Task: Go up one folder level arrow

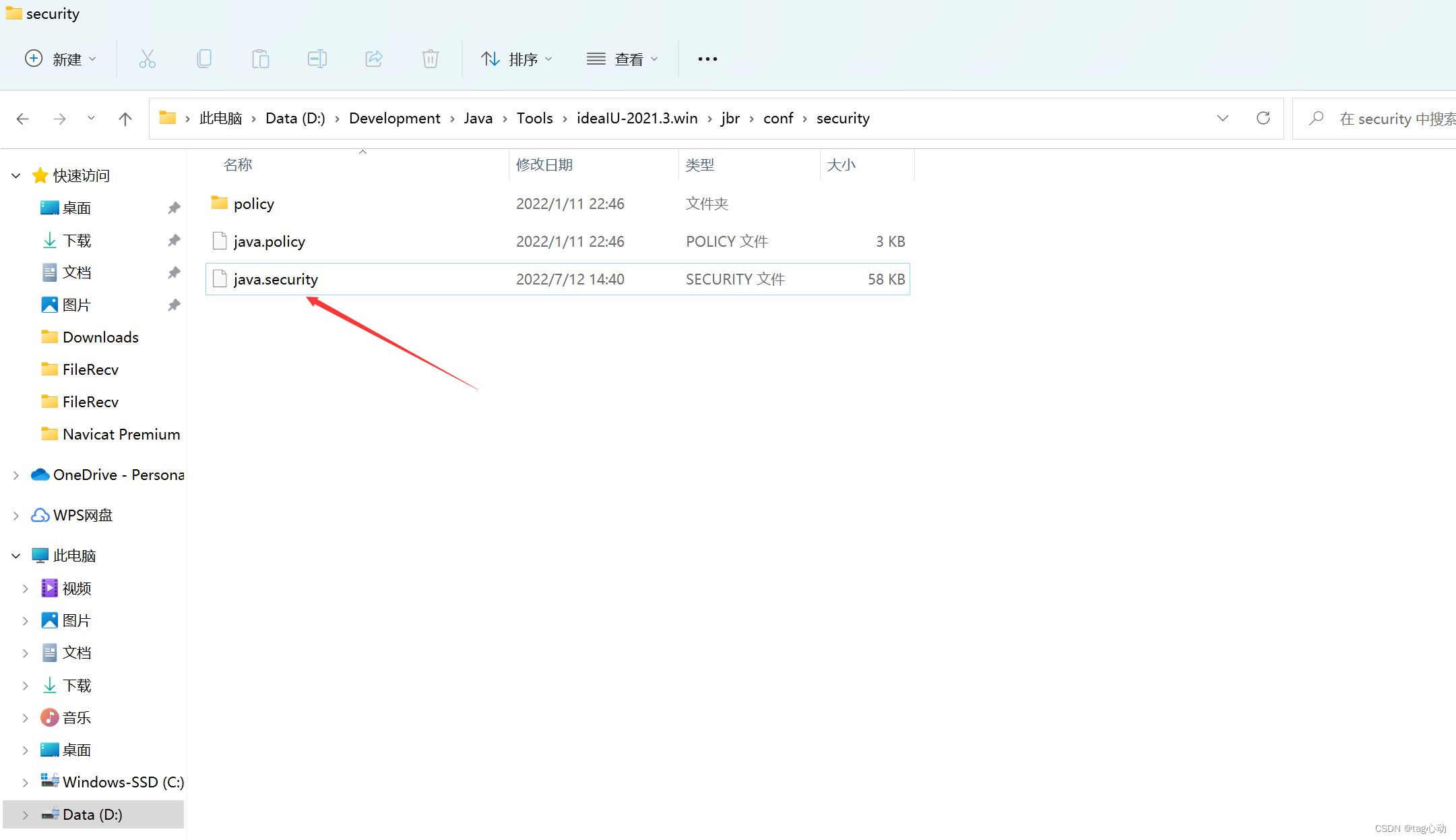Action: click(125, 119)
